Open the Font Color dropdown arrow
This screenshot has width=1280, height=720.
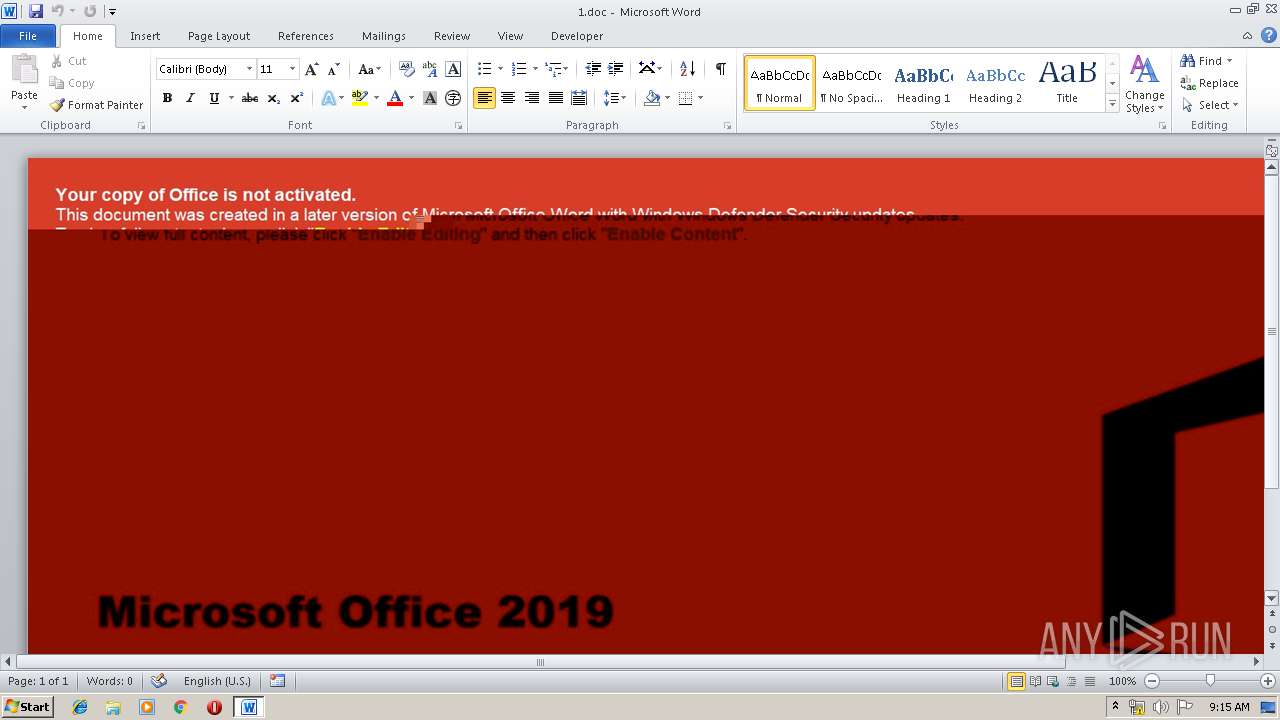pos(412,98)
